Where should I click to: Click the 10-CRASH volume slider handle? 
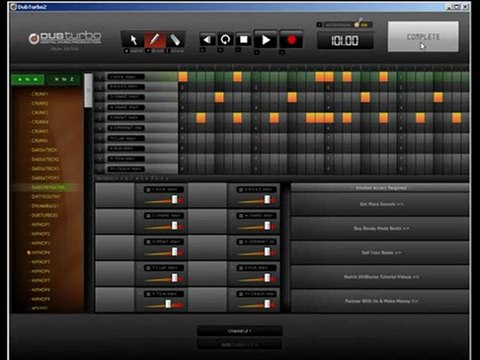267,304
